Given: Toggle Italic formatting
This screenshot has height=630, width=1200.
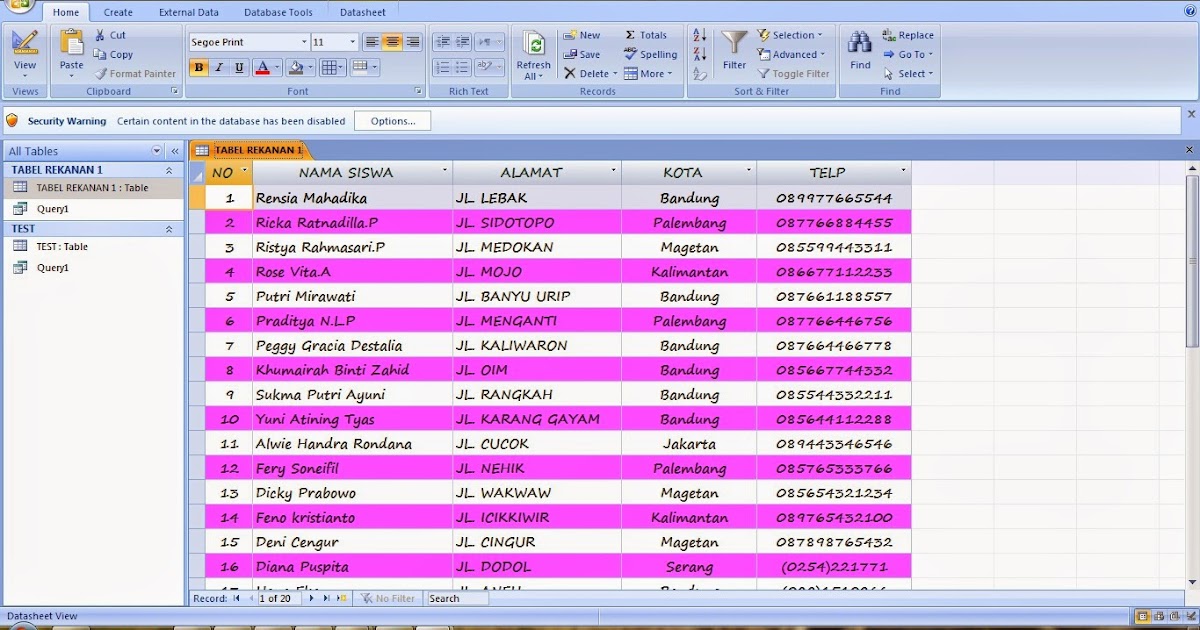Looking at the screenshot, I should [219, 68].
